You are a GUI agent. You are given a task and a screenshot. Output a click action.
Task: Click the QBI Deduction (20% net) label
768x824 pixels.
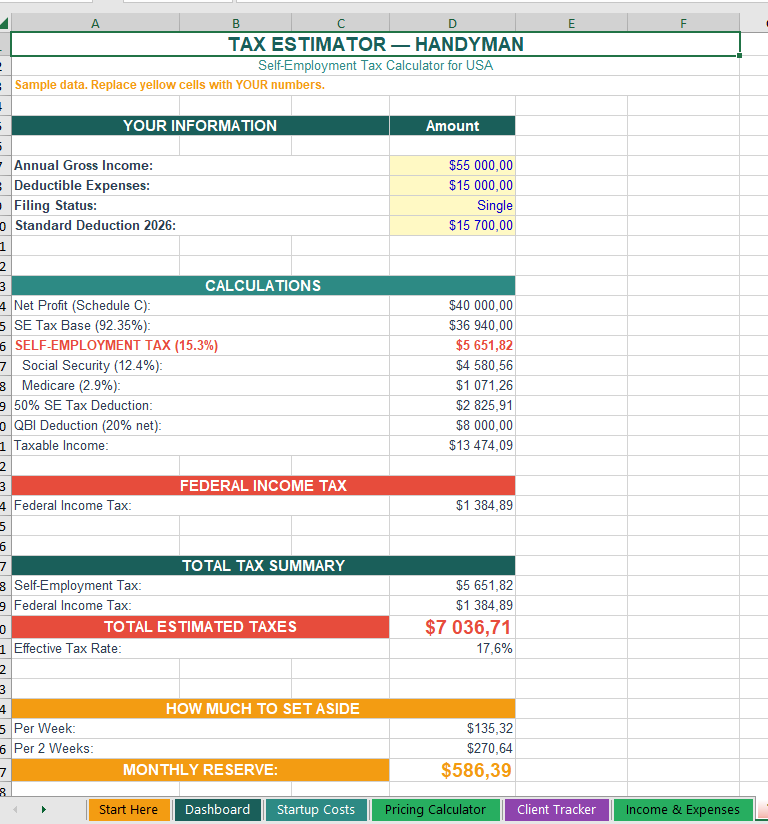tap(88, 425)
